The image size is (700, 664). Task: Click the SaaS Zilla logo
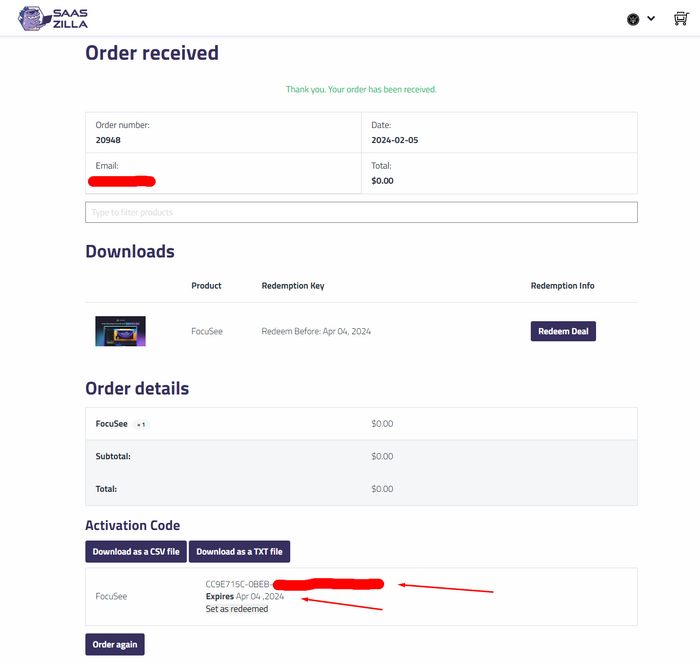coord(56,18)
